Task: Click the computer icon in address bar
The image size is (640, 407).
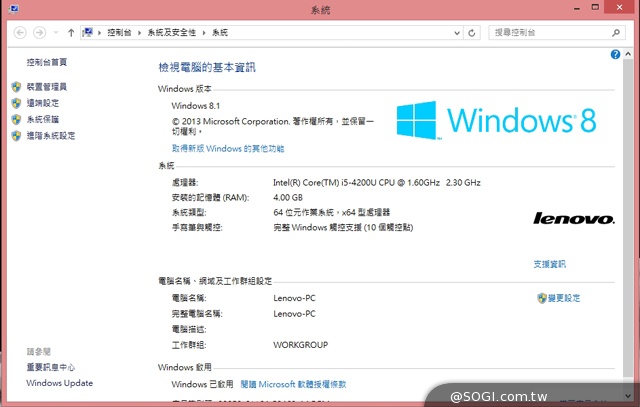Action: (87, 32)
